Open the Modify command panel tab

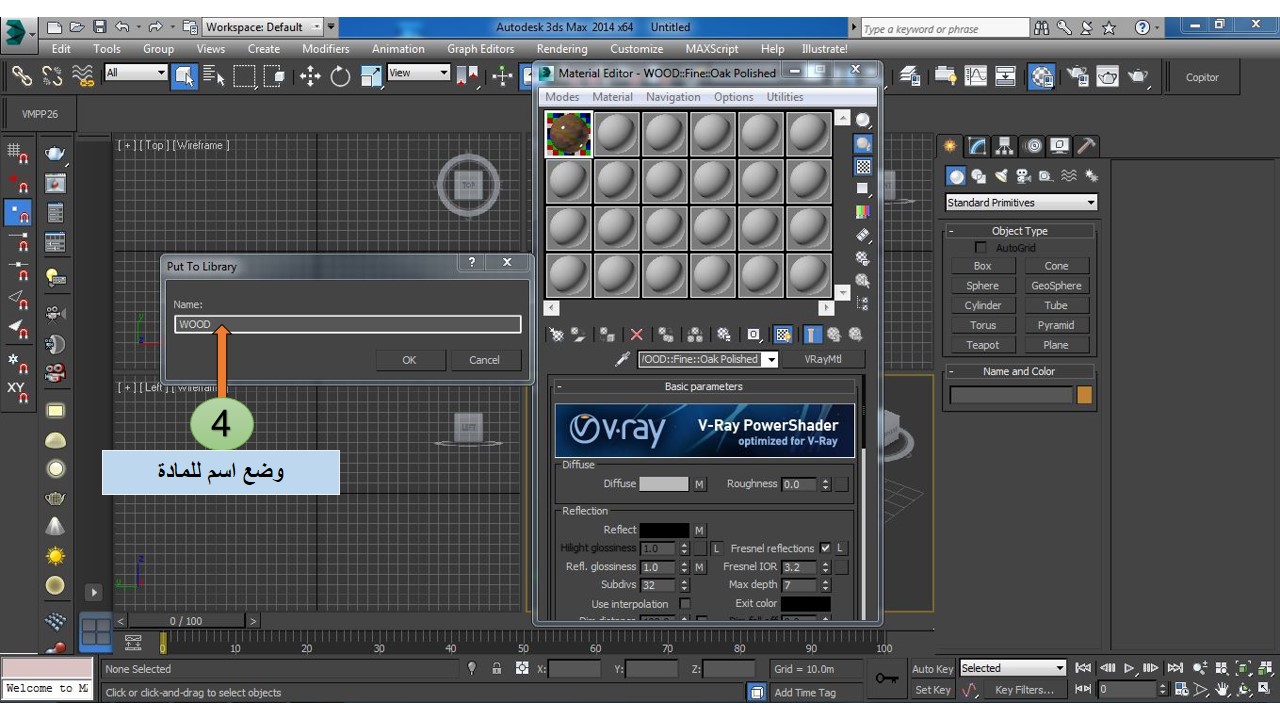(x=977, y=146)
